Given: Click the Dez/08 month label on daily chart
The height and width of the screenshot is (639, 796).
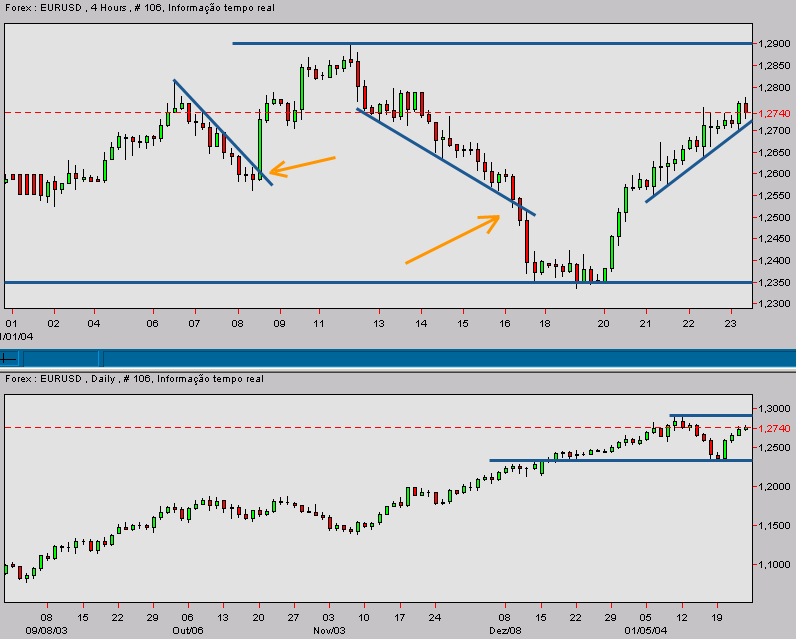Looking at the screenshot, I should click(505, 630).
